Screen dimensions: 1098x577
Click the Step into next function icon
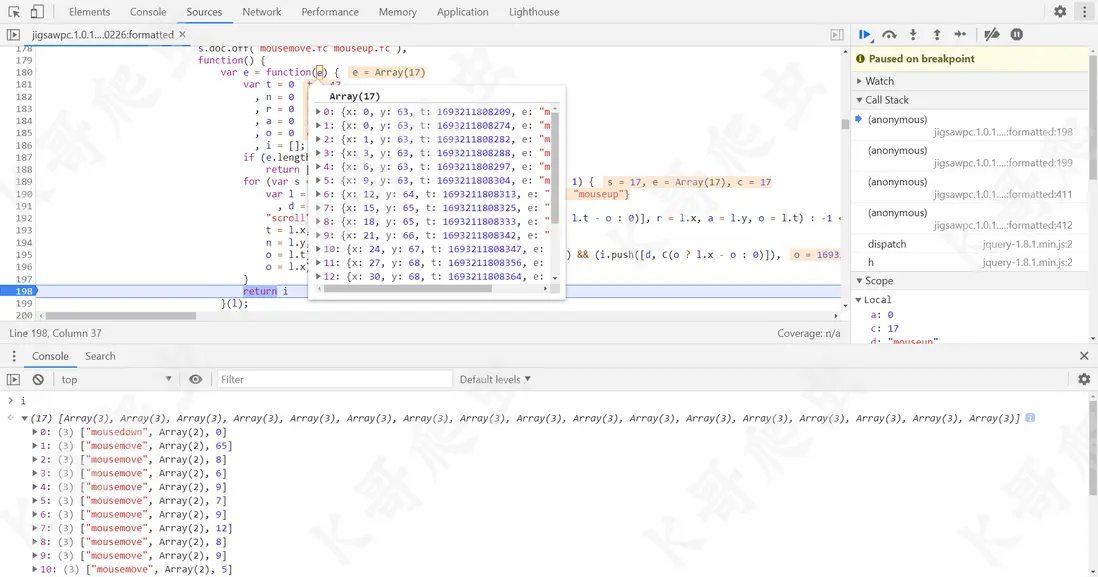pos(913,35)
